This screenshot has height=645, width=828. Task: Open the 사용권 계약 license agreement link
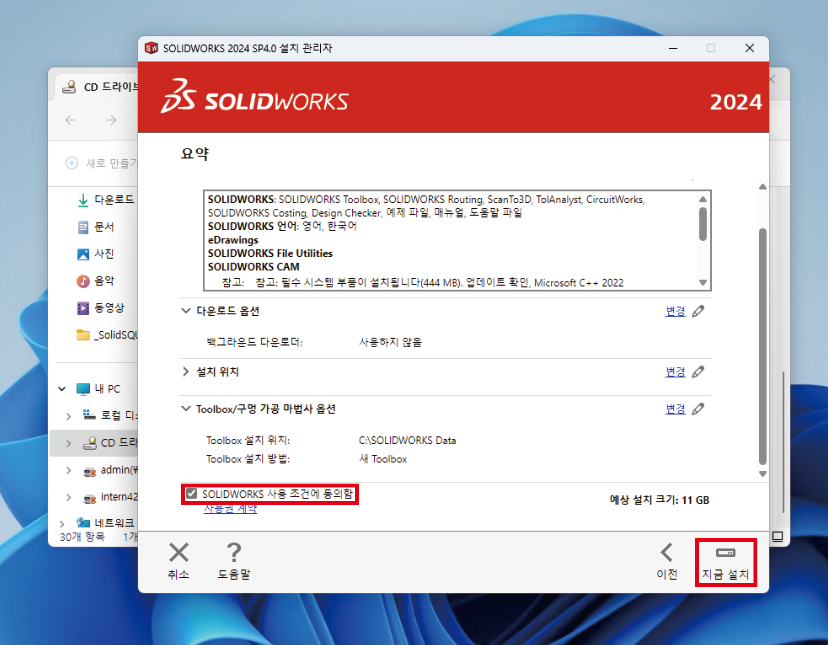click(x=230, y=509)
